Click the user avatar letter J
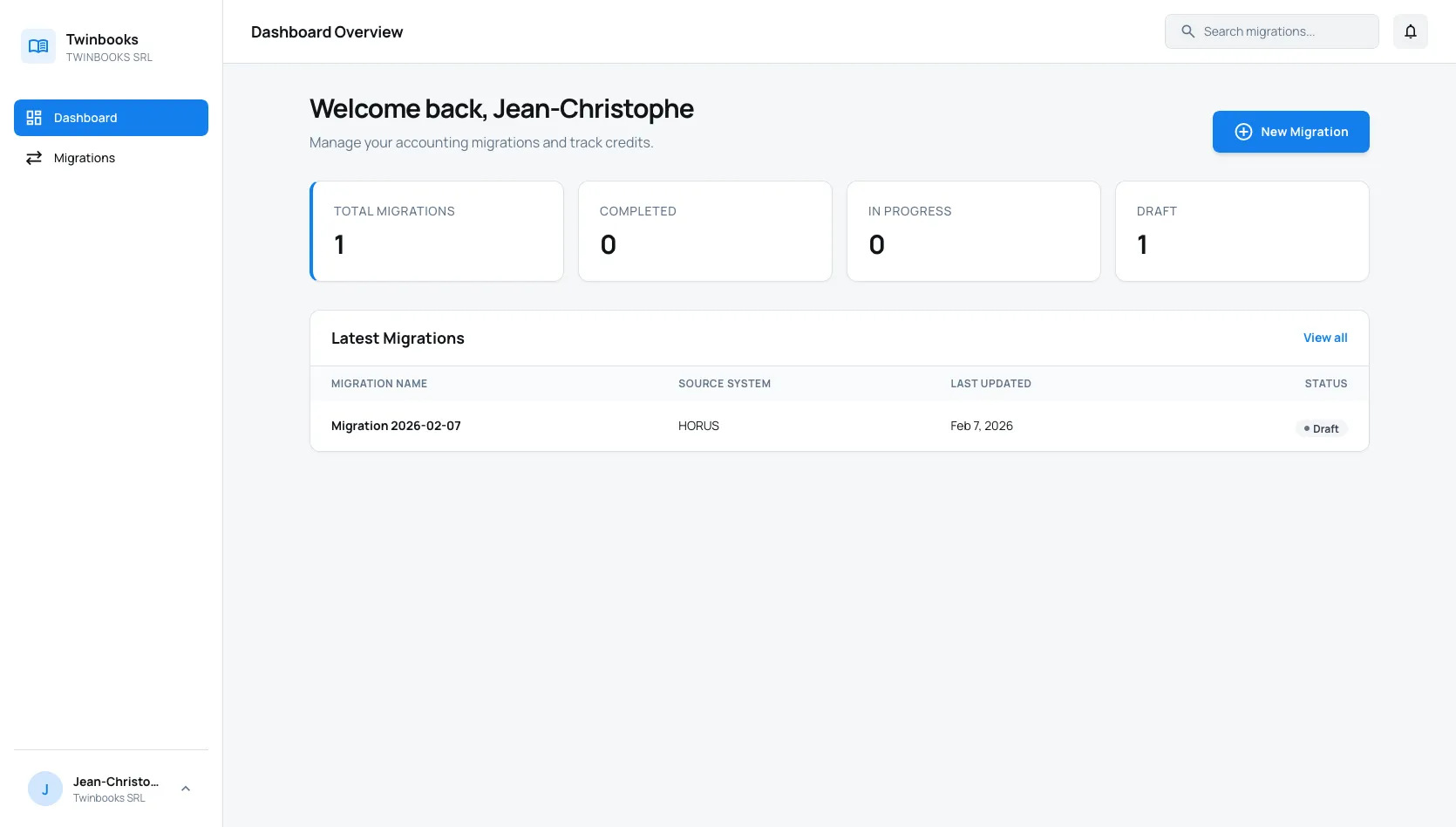The height and width of the screenshot is (827, 1456). pos(45,789)
